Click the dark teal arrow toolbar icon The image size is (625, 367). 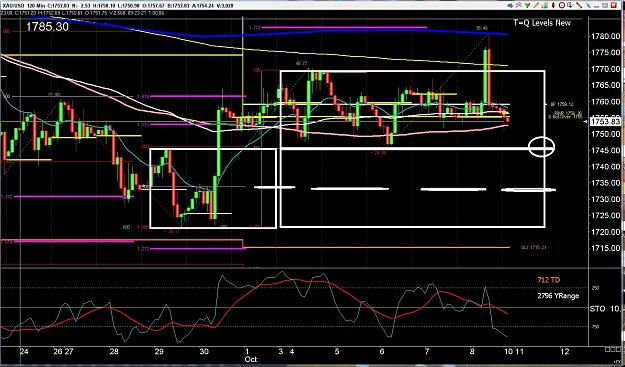coord(510,6)
